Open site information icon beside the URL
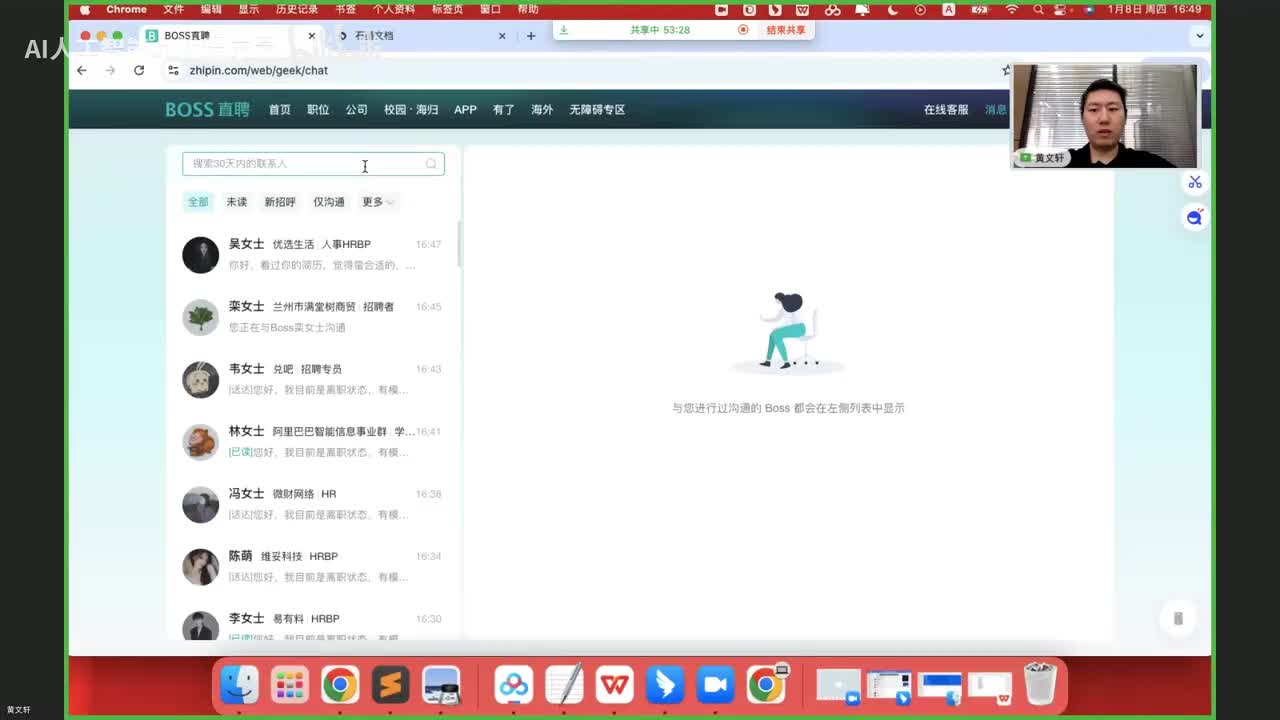Image resolution: width=1280 pixels, height=720 pixels. click(173, 70)
